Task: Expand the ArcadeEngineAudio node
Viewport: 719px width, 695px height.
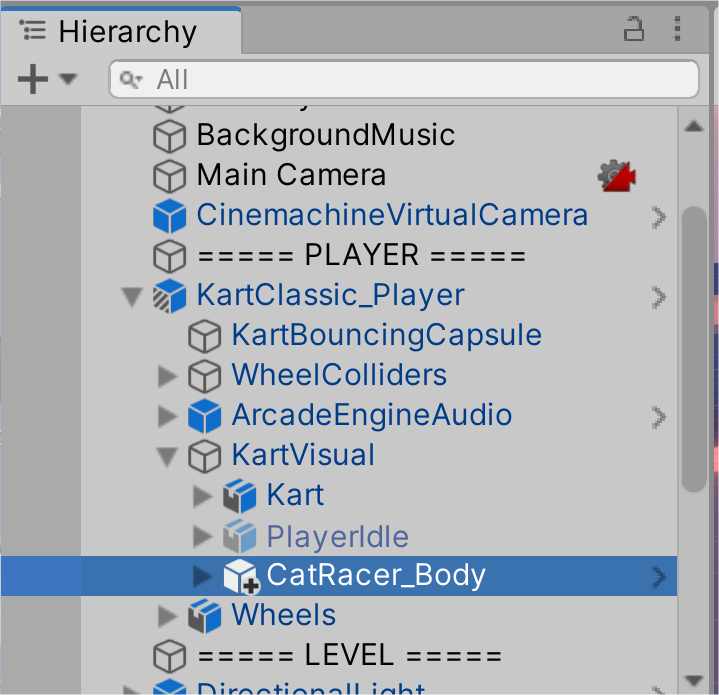Action: 167,416
